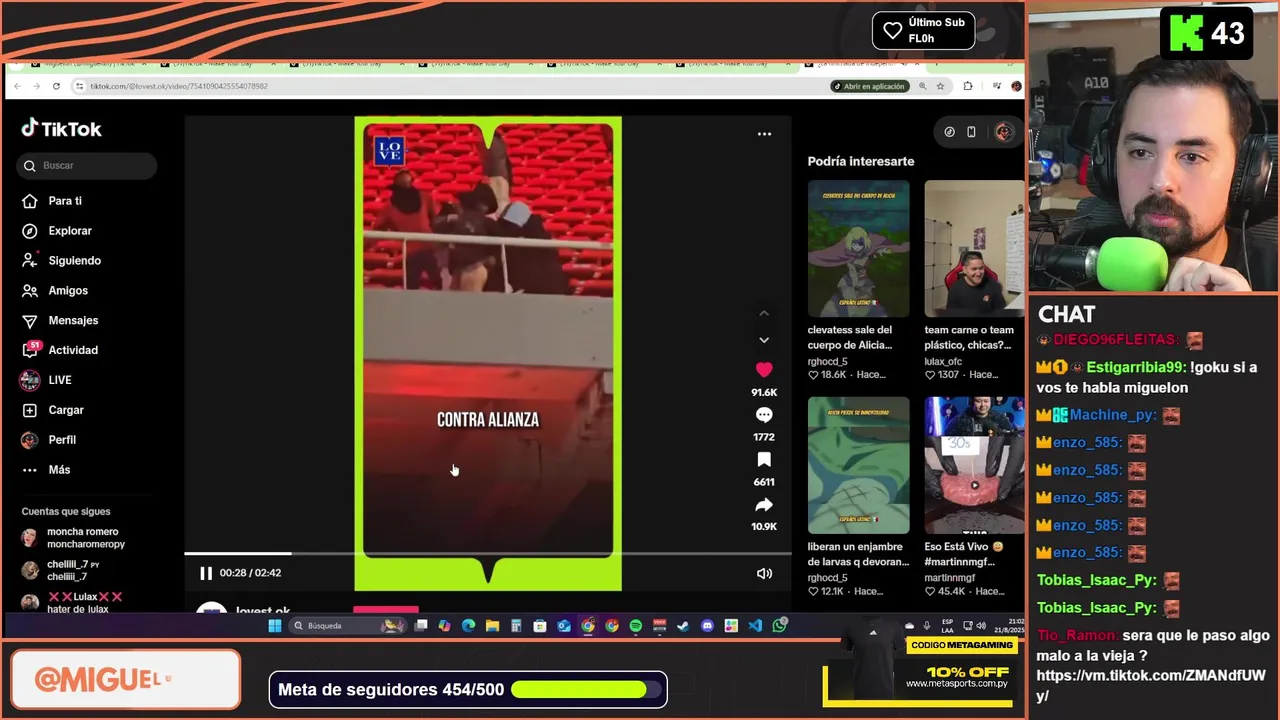Click the www.metasports.com.py banner
This screenshot has height=720, width=1280.
(x=956, y=684)
